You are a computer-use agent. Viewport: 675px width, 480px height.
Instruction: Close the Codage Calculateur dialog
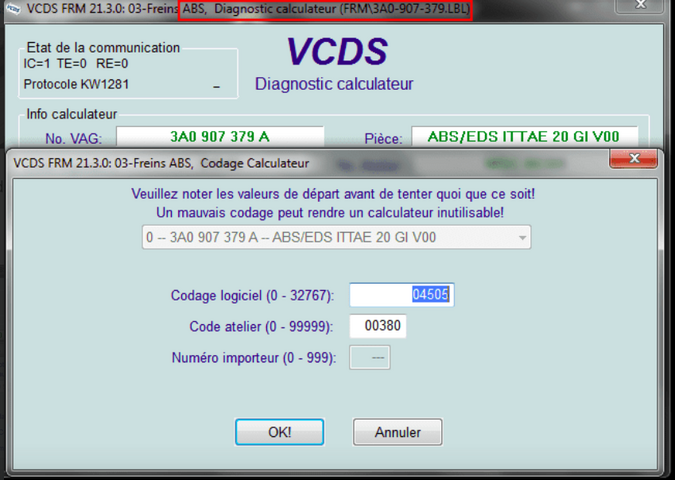(x=633, y=159)
